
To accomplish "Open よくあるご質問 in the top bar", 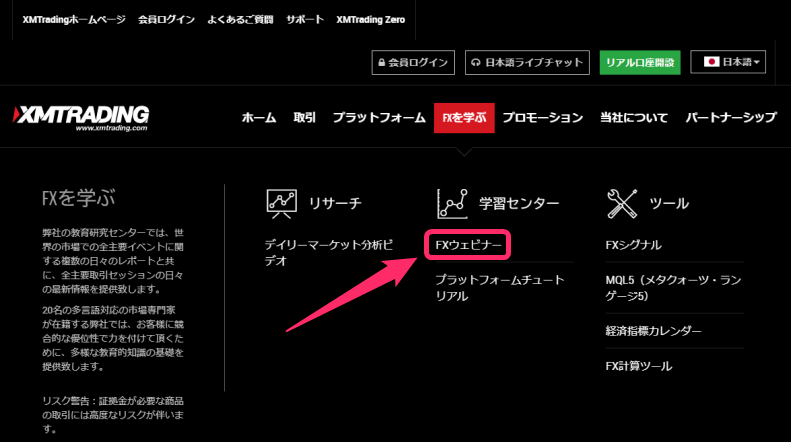I will 240,20.
